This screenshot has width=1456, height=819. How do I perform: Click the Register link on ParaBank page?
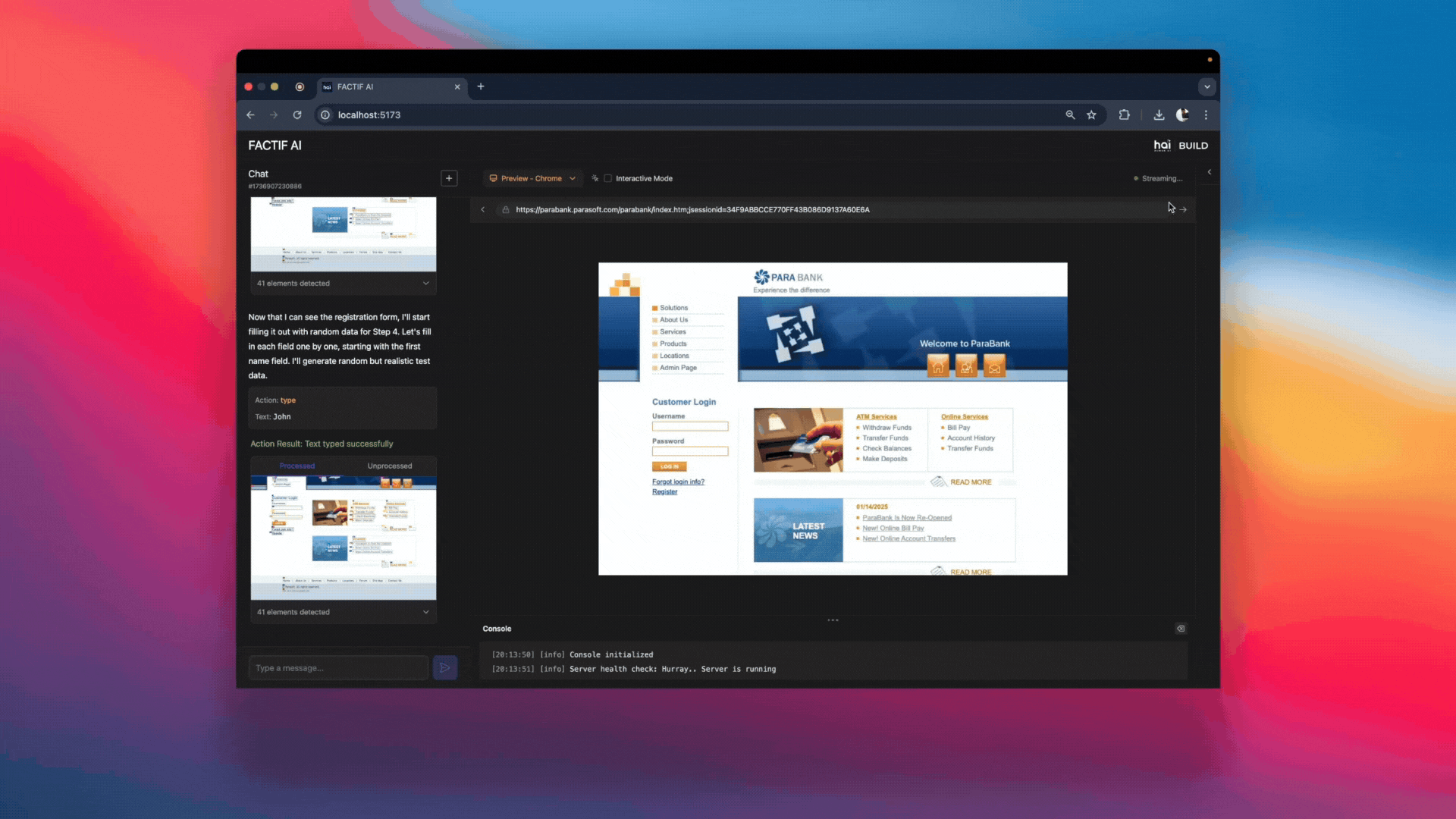665,491
